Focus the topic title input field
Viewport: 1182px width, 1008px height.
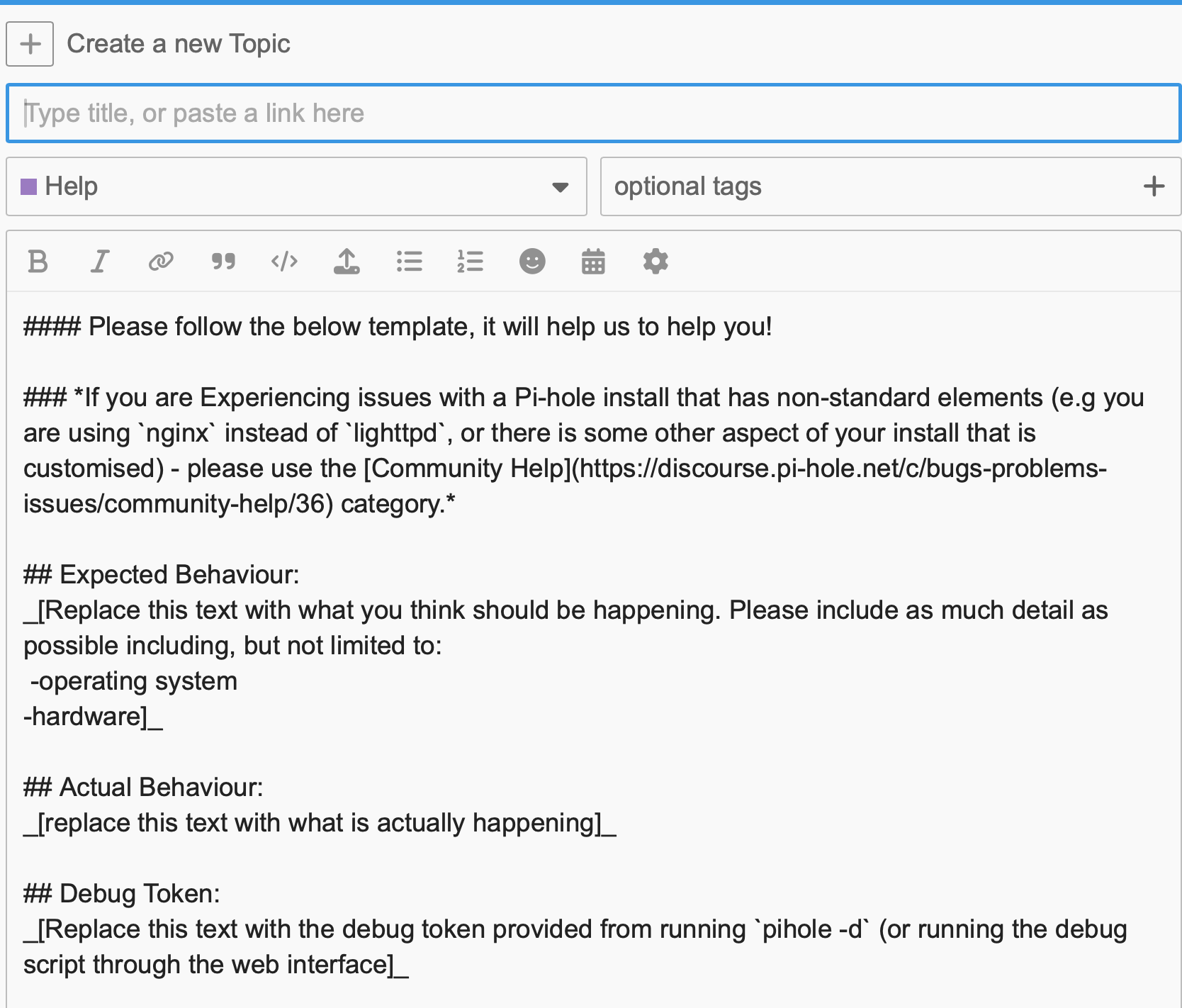pos(594,113)
